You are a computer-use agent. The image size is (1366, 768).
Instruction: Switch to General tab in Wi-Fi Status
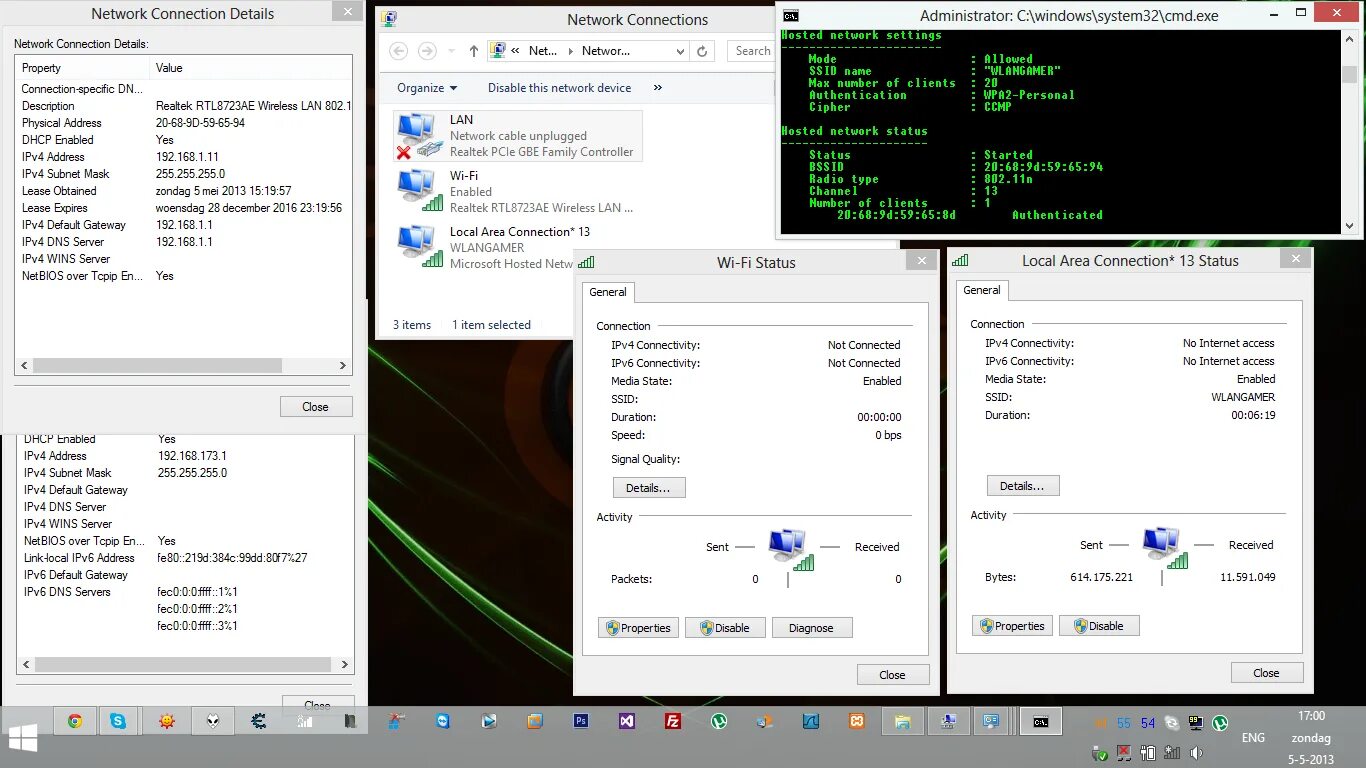coord(608,292)
